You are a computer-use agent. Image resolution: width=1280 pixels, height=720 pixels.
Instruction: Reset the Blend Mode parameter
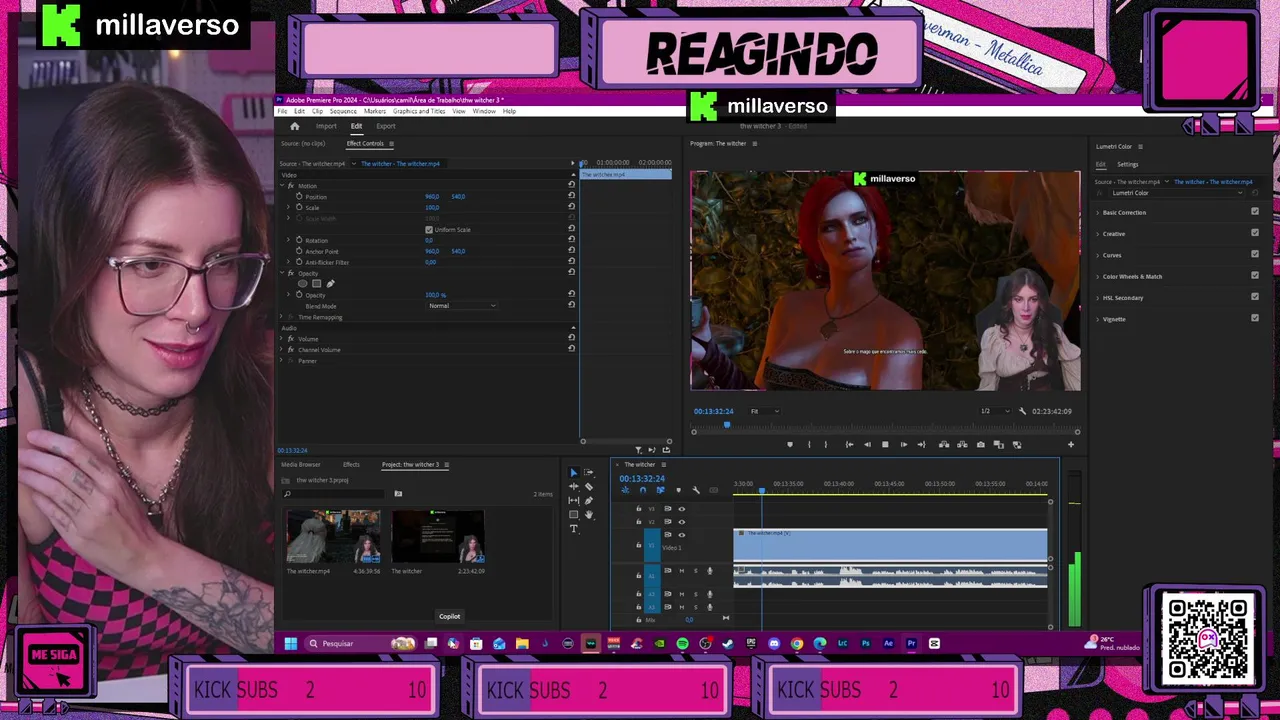pyautogui.click(x=571, y=305)
